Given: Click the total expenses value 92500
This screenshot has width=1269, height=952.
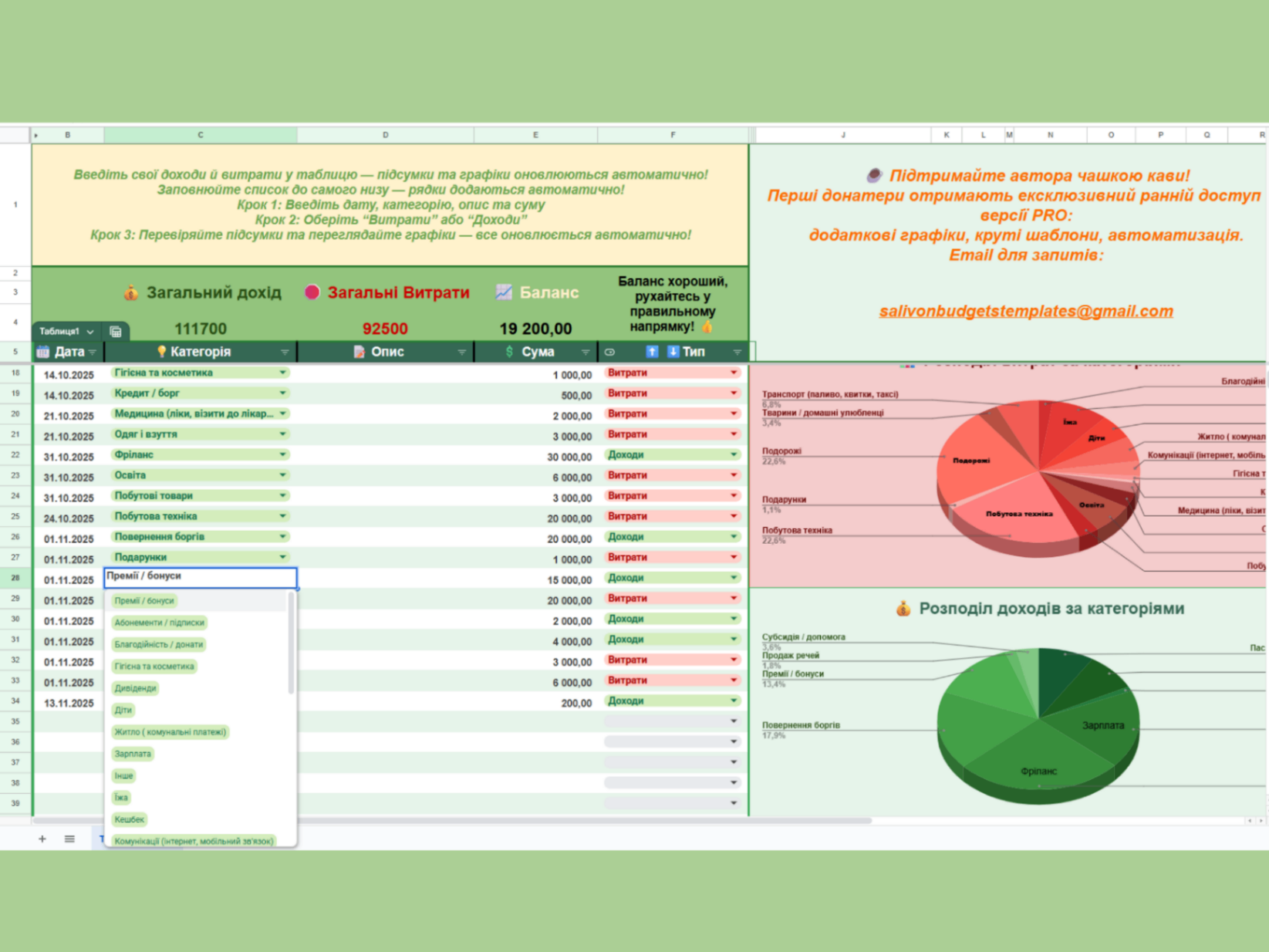Looking at the screenshot, I should [x=385, y=329].
